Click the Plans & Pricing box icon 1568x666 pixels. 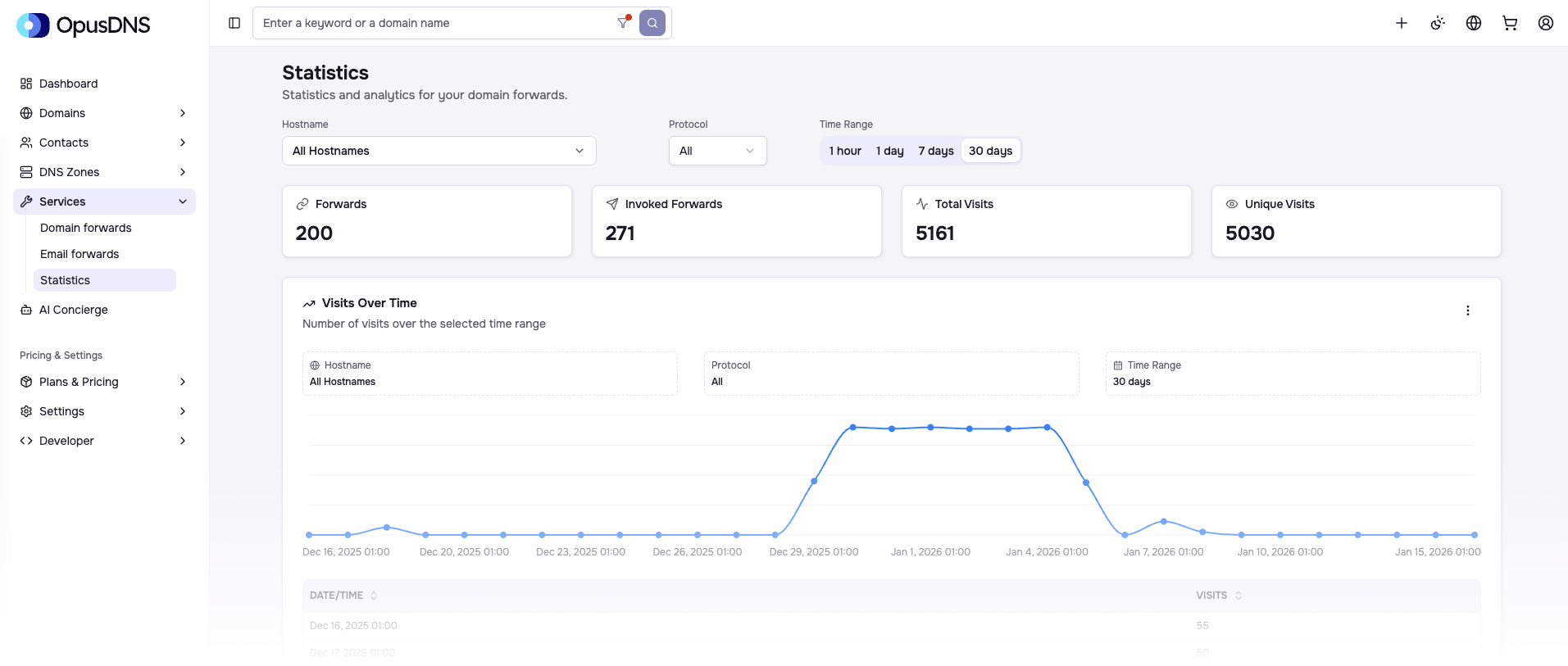tap(26, 382)
